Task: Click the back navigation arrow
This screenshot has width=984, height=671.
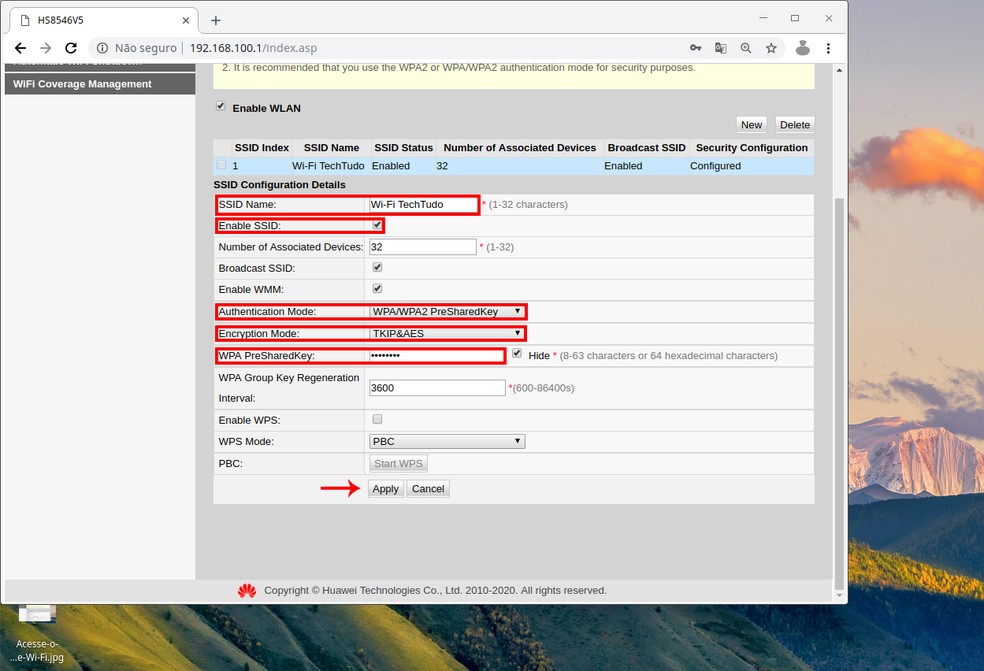Action: (x=20, y=47)
